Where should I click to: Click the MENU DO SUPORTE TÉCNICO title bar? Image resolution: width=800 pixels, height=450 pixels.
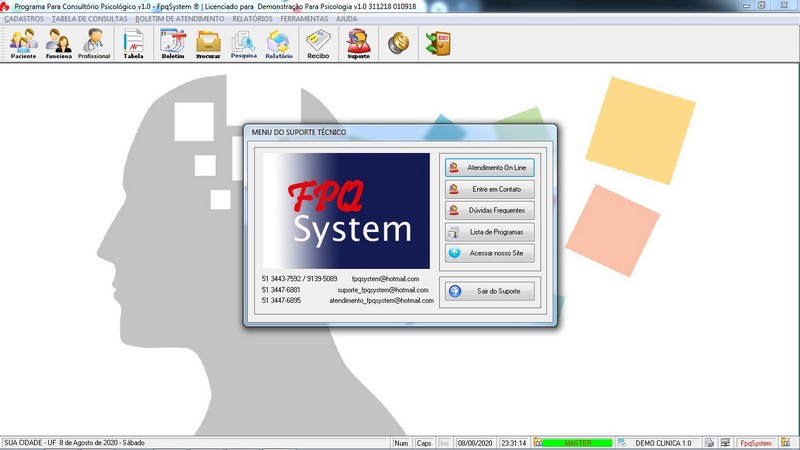point(400,132)
